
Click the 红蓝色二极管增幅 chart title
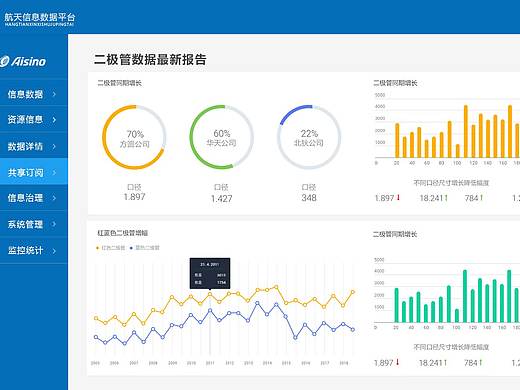pos(123,233)
